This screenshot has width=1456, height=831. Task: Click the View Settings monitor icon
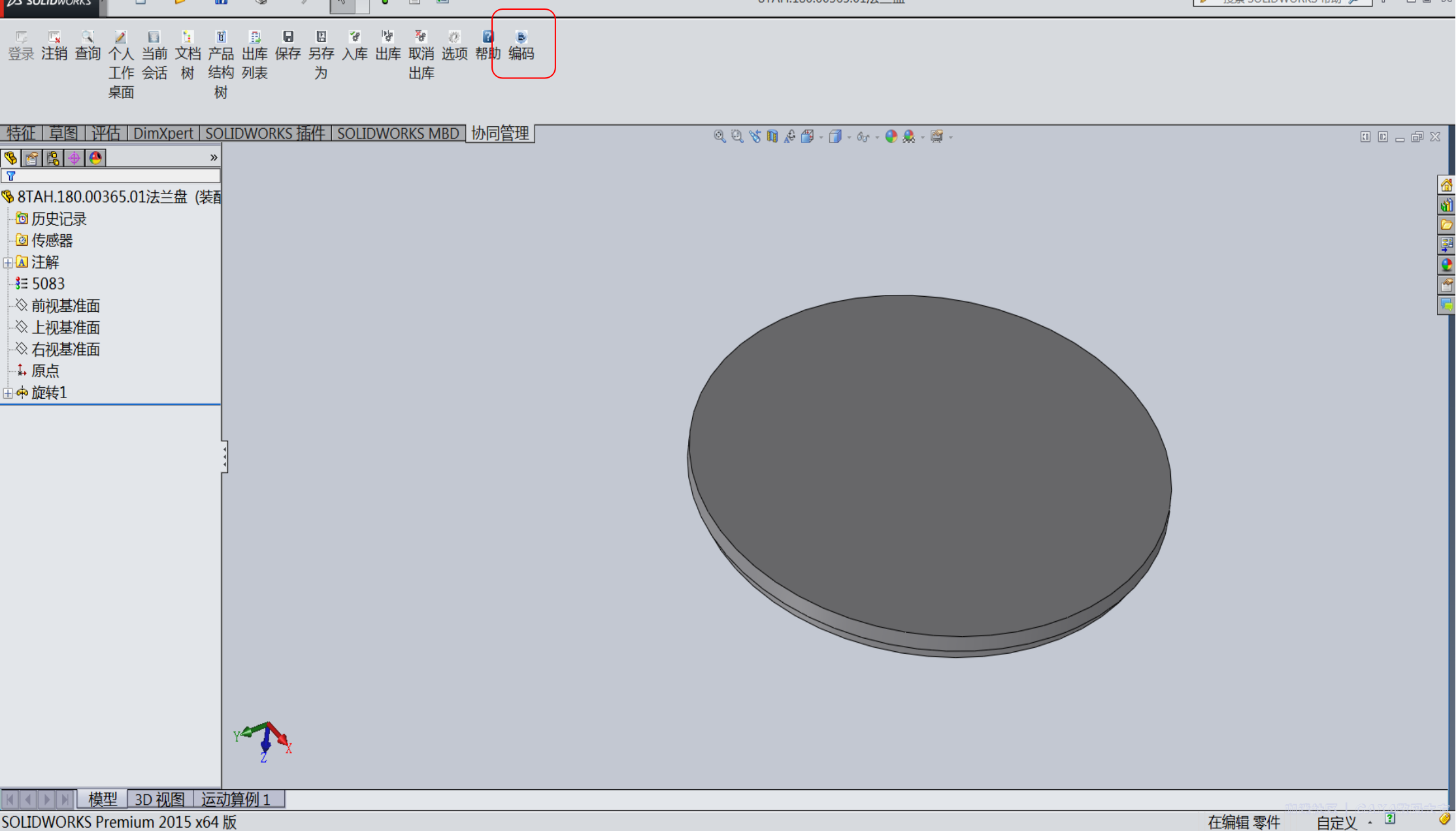[936, 136]
